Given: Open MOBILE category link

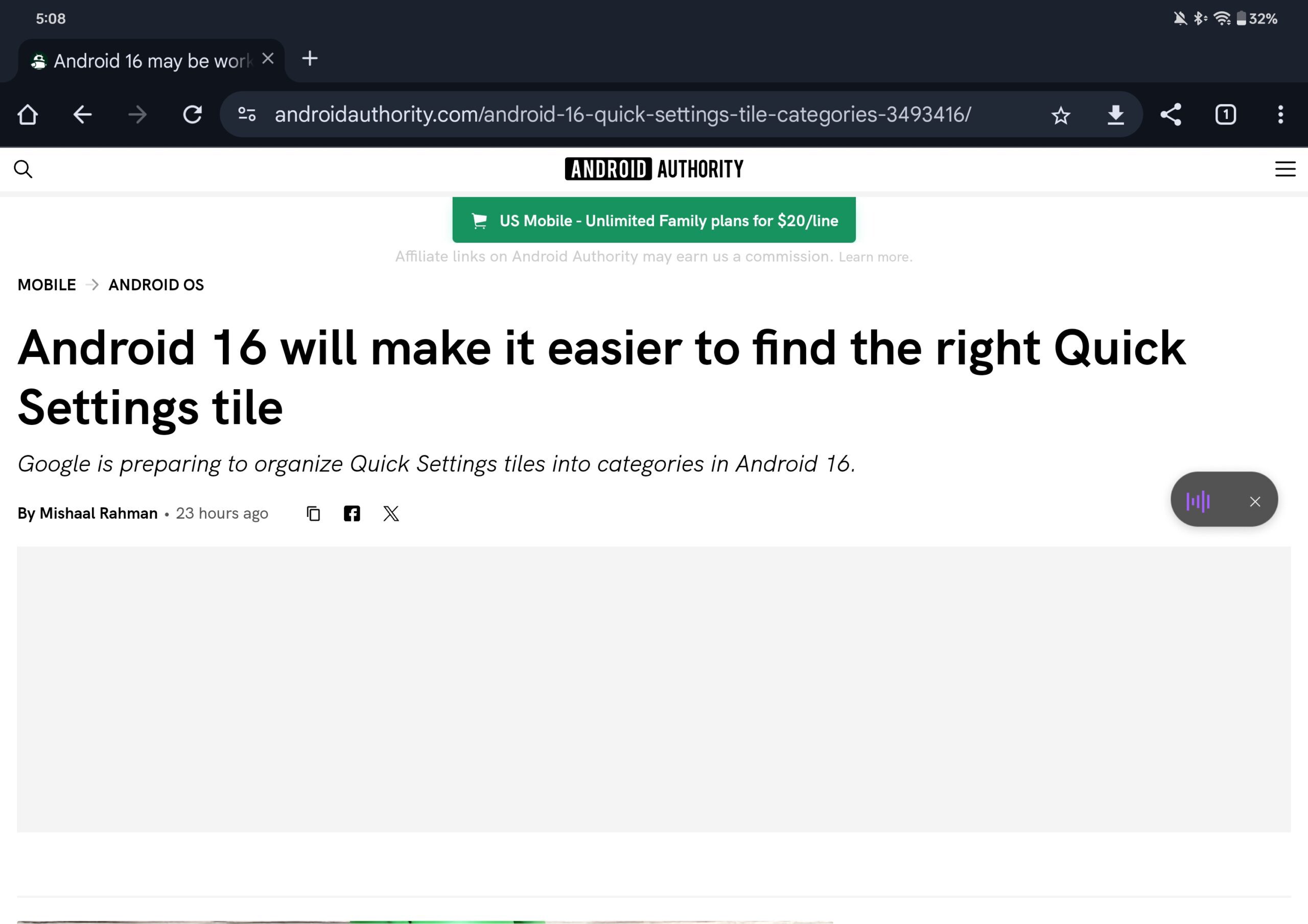Looking at the screenshot, I should pos(47,284).
